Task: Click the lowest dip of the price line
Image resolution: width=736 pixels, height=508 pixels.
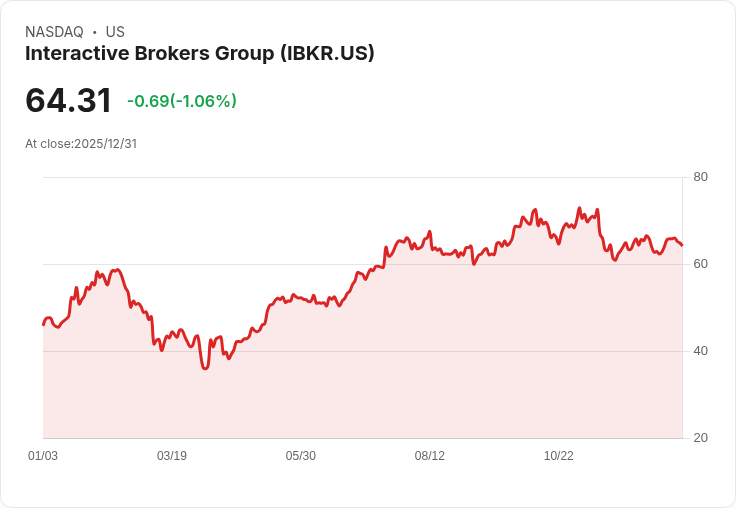Action: pyautogui.click(x=205, y=368)
